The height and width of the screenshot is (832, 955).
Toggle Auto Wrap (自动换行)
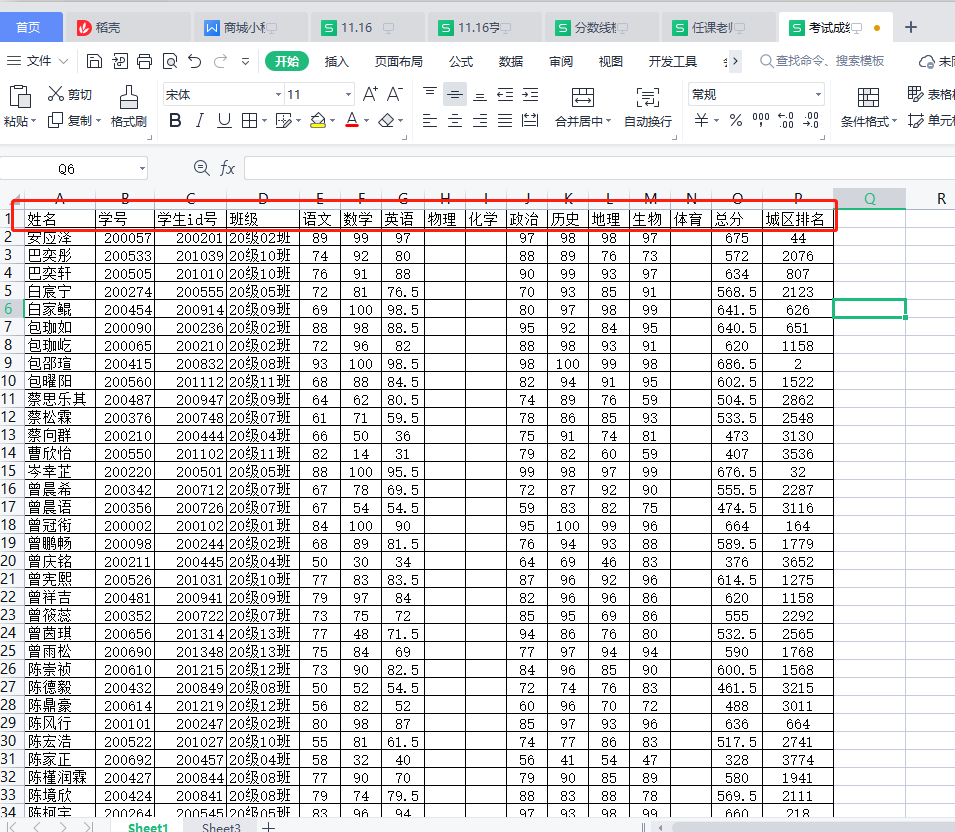click(x=648, y=107)
